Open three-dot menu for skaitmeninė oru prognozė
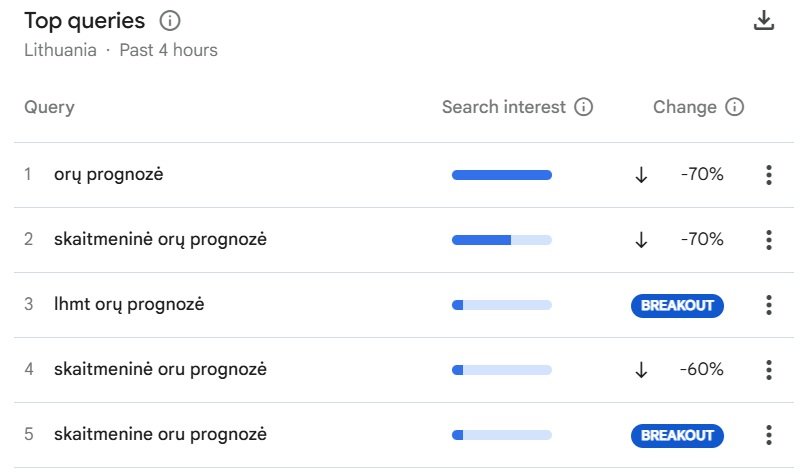The width and height of the screenshot is (812, 474). 769,370
